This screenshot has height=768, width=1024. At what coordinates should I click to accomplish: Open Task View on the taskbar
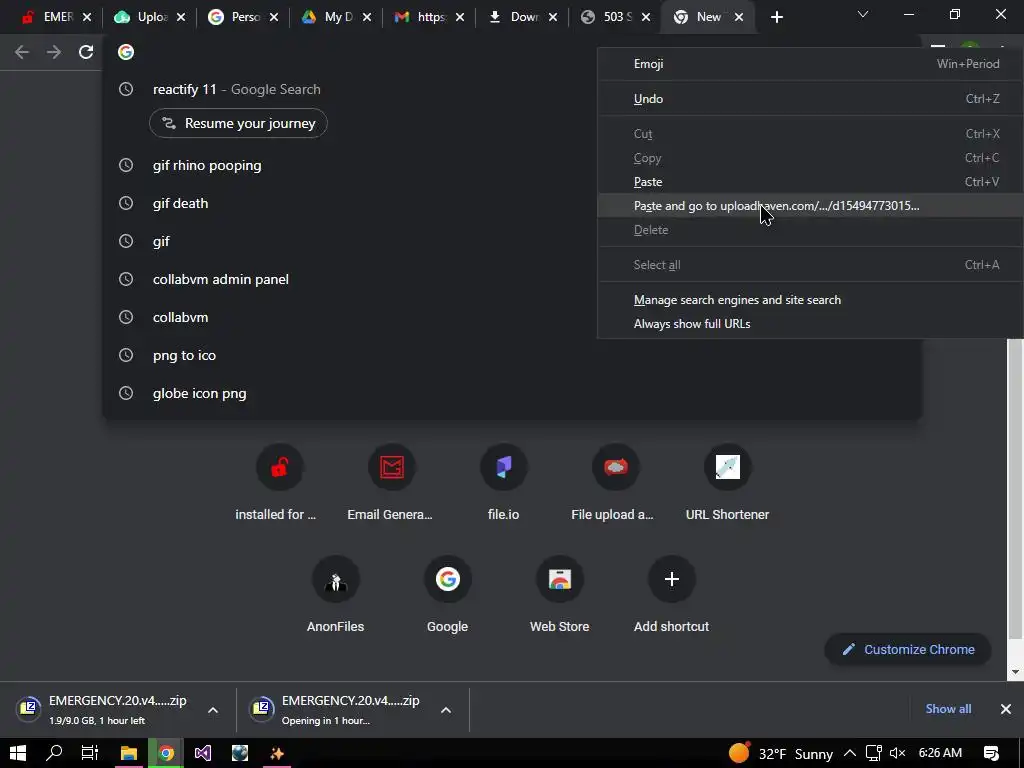[x=90, y=753]
